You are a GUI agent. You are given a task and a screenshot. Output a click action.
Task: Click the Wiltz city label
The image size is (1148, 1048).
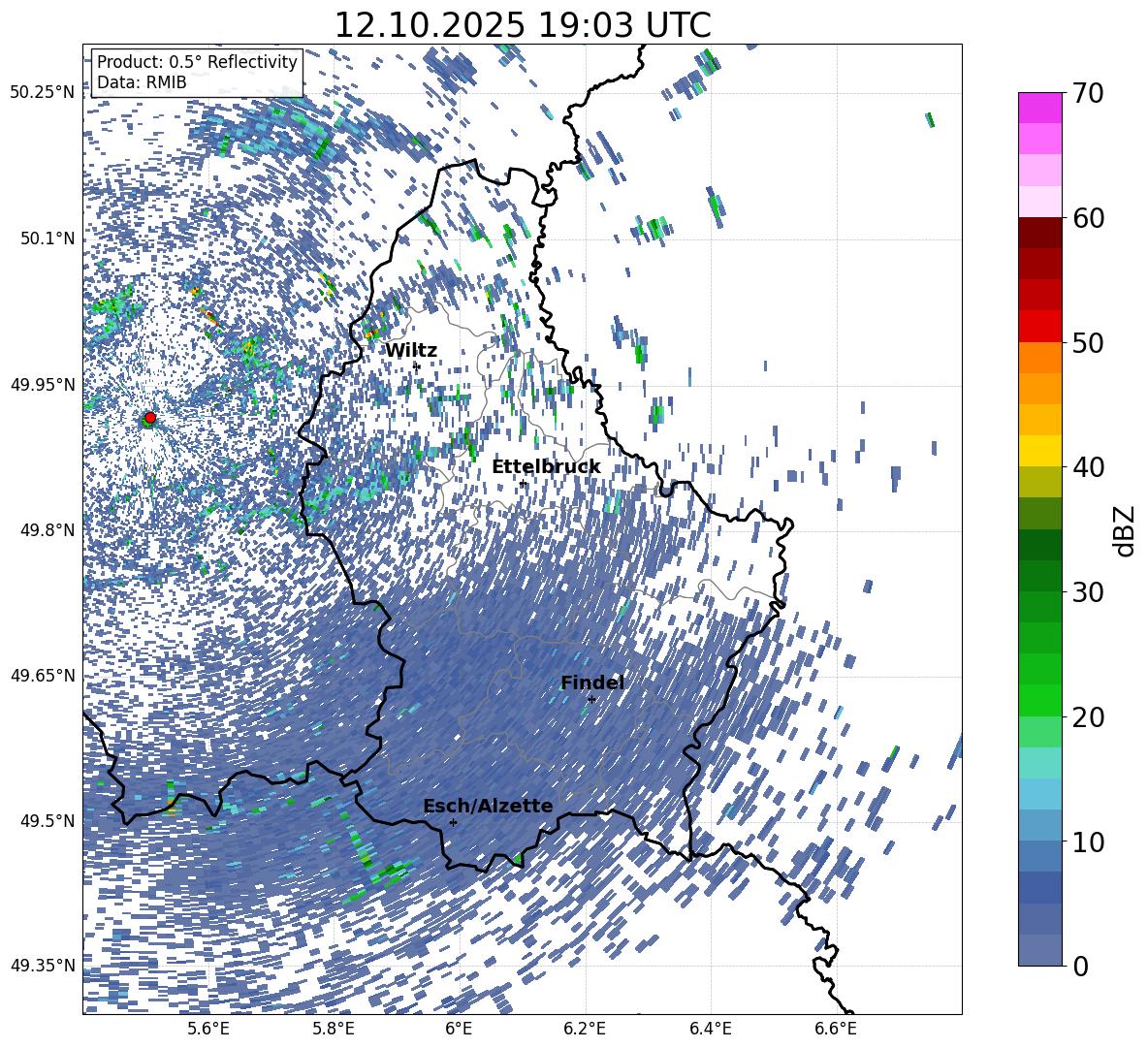tap(411, 351)
